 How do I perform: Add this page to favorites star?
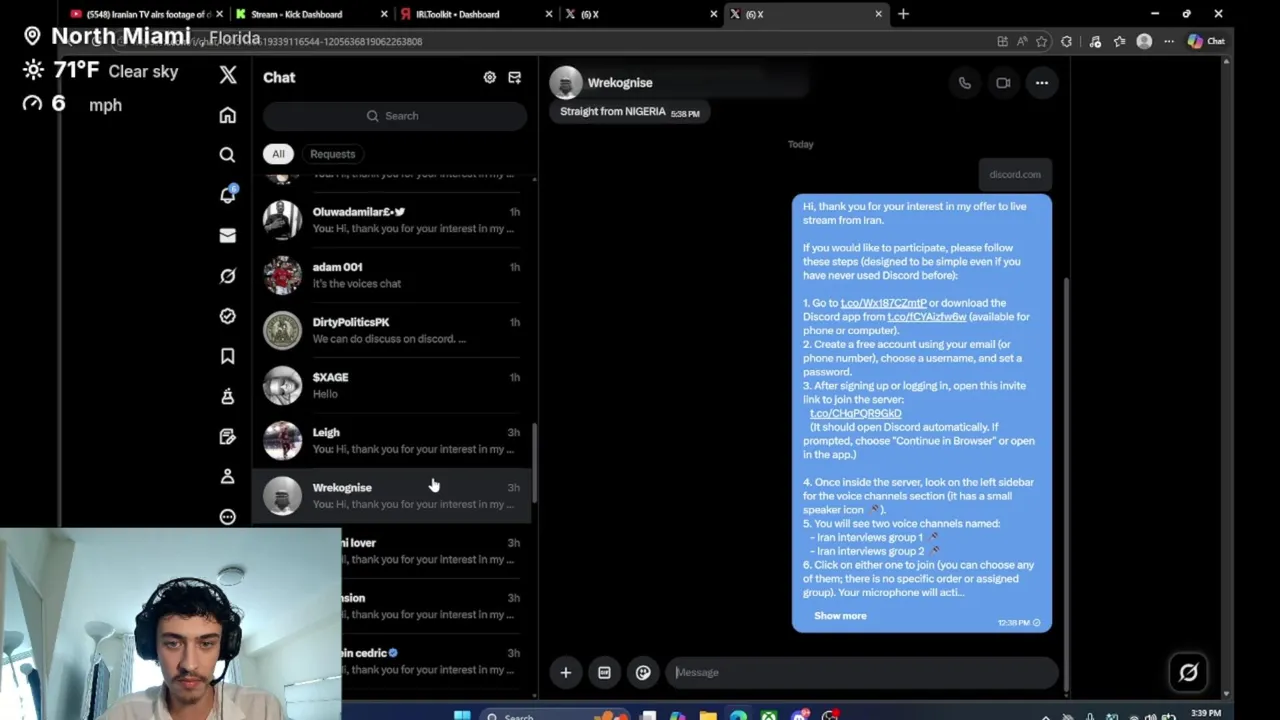tap(1041, 41)
